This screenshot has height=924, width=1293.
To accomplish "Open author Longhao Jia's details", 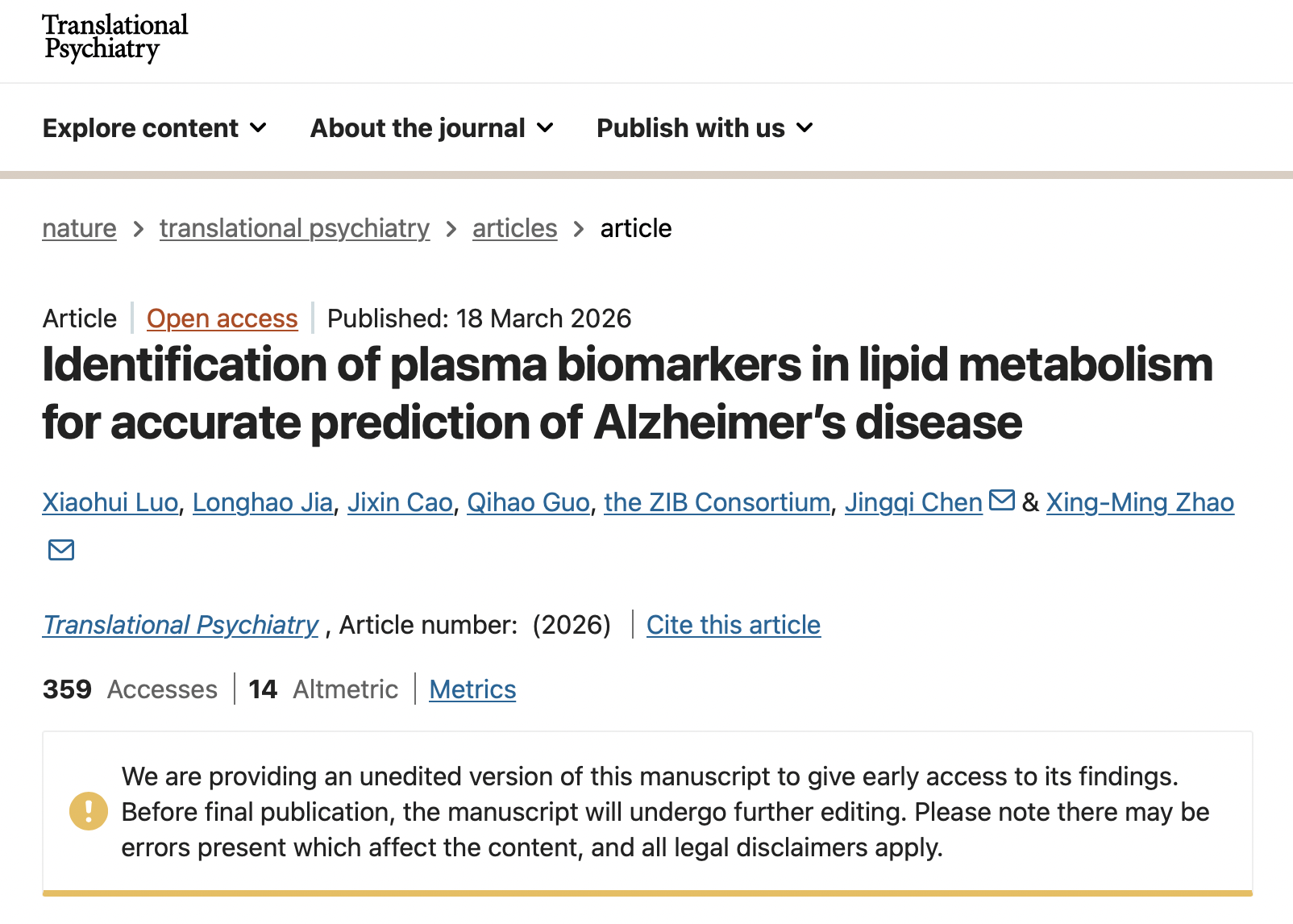I will [262, 502].
